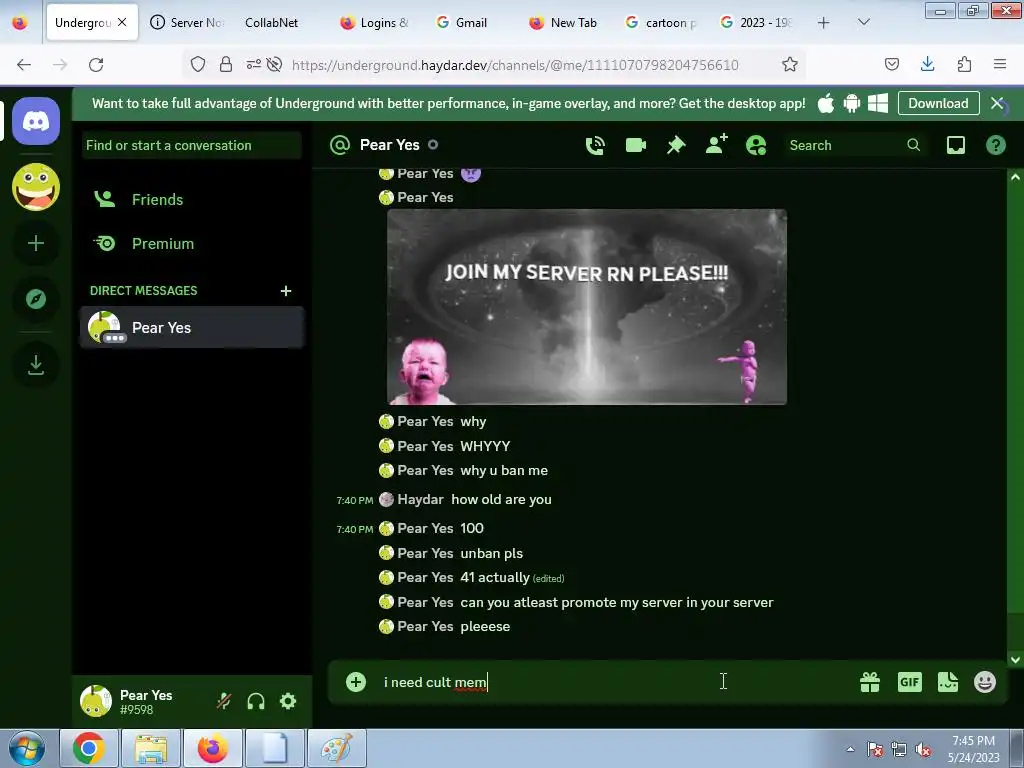This screenshot has width=1024, height=768.
Task: Open the inbox icon
Action: click(955, 145)
